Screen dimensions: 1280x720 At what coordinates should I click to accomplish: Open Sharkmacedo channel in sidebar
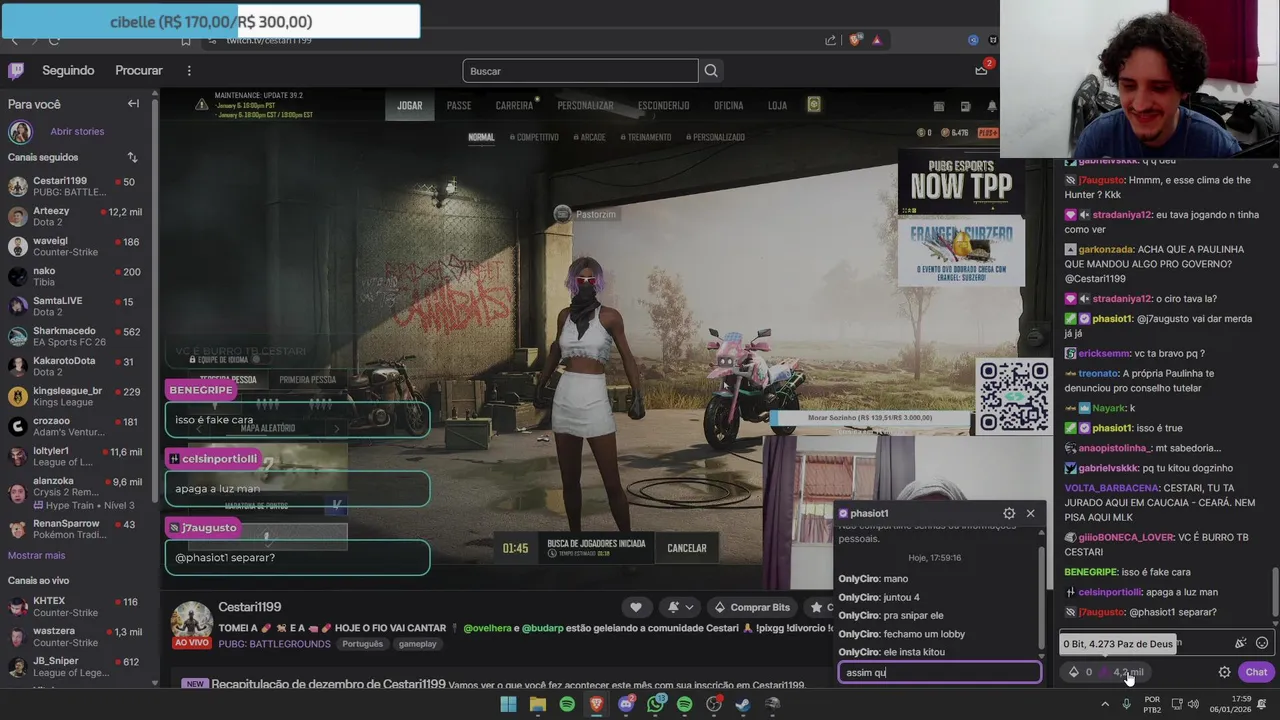pyautogui.click(x=77, y=336)
